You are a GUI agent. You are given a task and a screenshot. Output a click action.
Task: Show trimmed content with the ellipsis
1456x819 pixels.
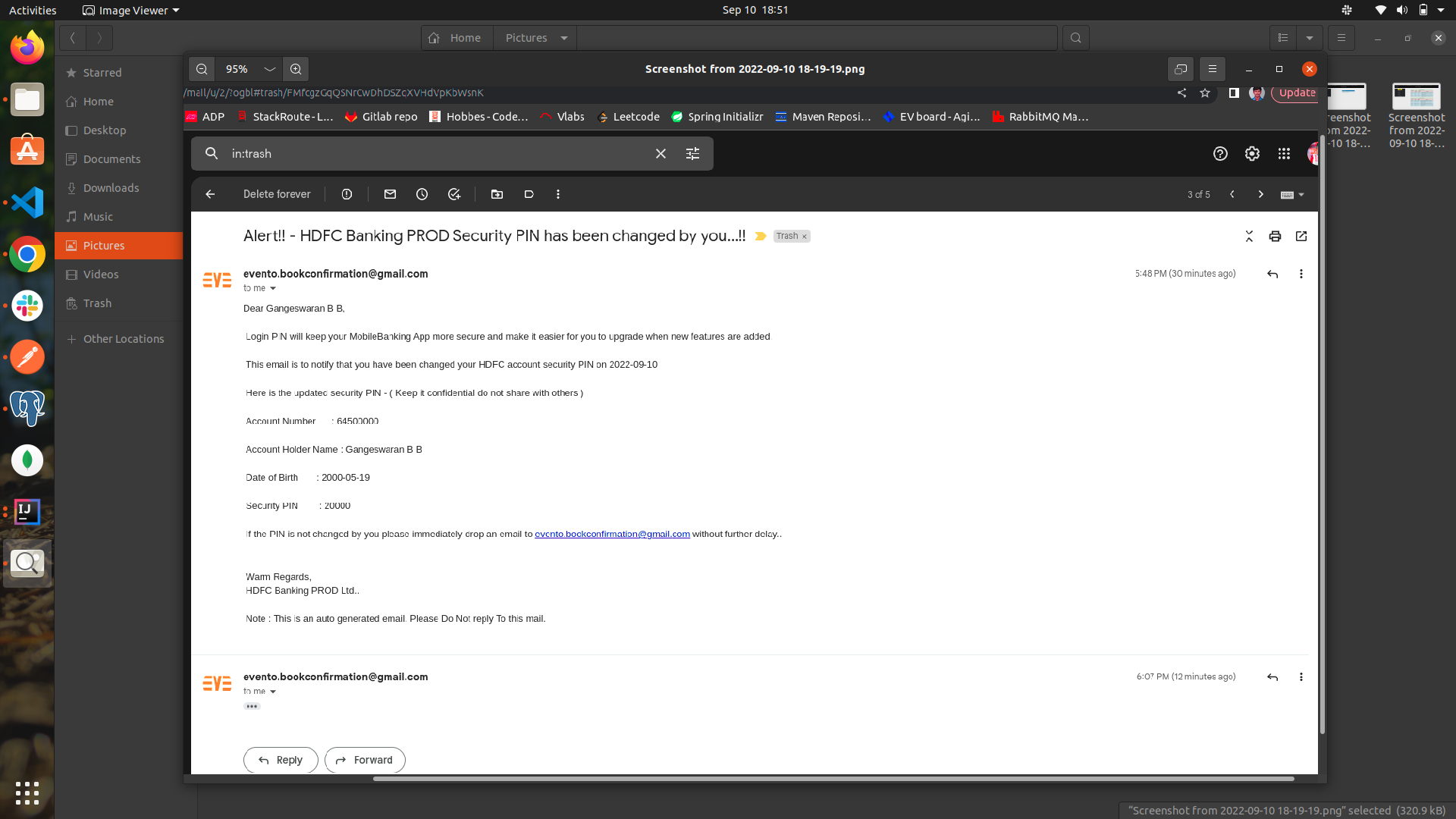click(251, 706)
